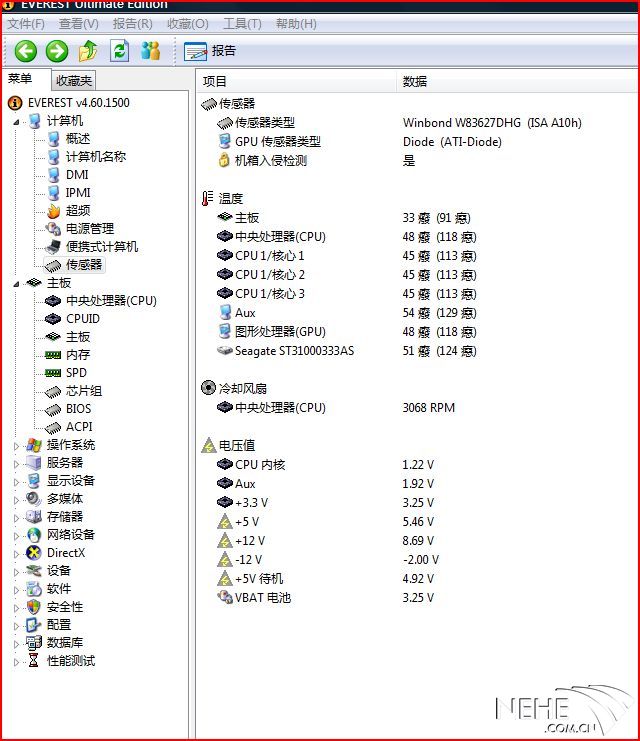Open the 报告(R) menu

[x=132, y=24]
